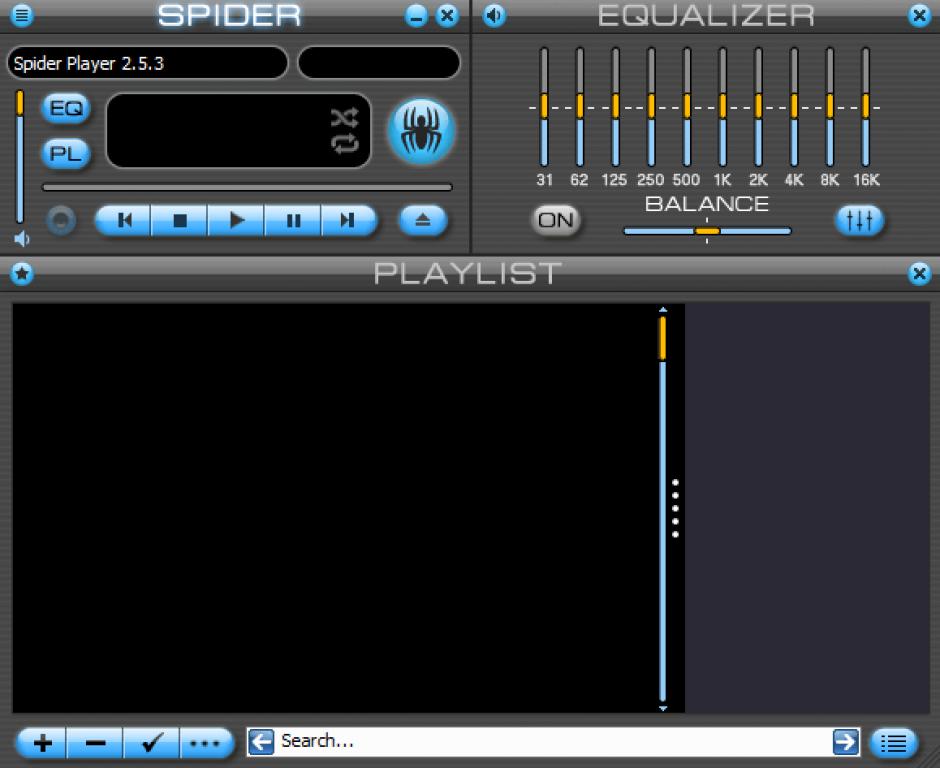This screenshot has width=940, height=768.
Task: Click the 4K equalizer band slider
Action: pos(794,107)
